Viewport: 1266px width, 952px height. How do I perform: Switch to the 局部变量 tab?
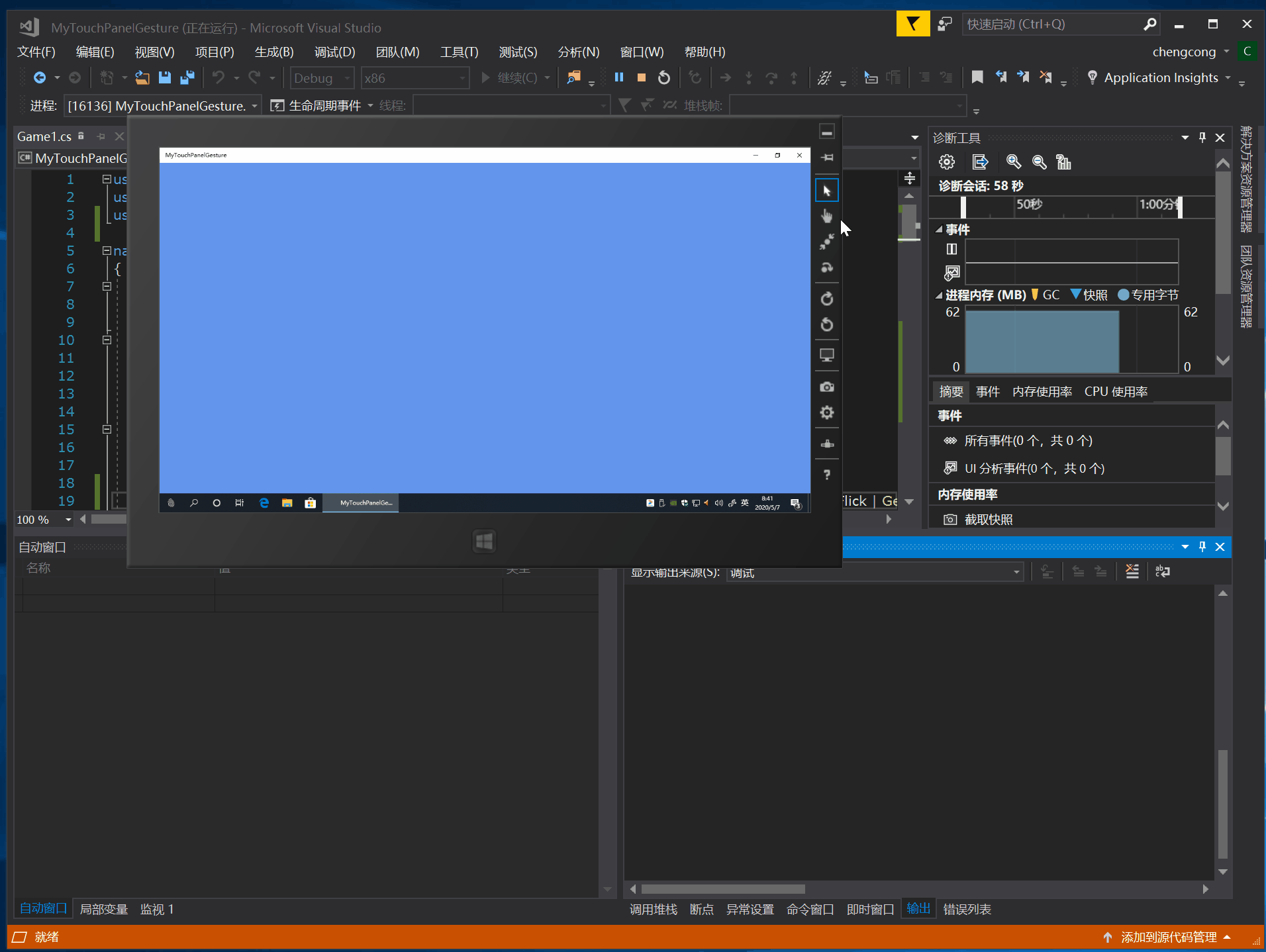coord(103,909)
